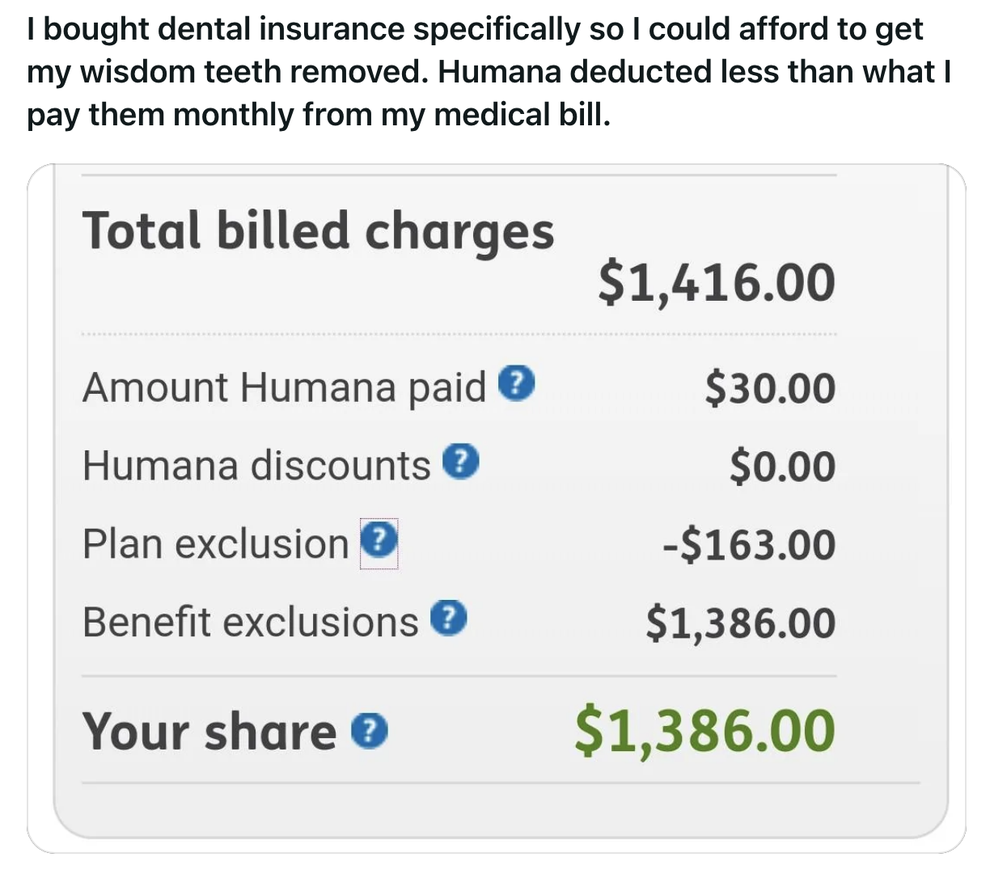Click the blue circle icon near Amount Humana paid
990x870 pixels.
point(518,384)
